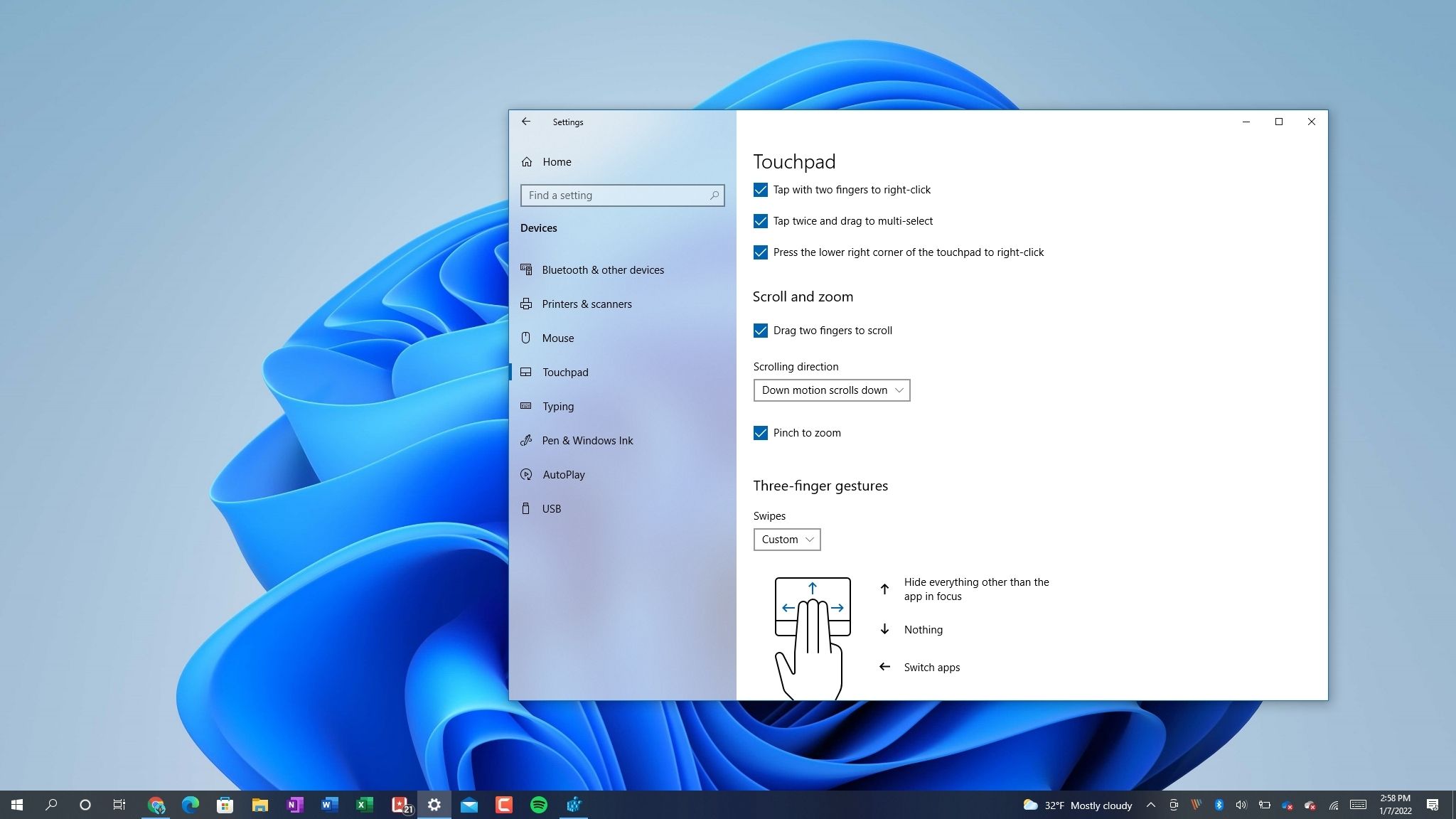
Task: Click back arrow to previous settings page
Action: pos(526,121)
